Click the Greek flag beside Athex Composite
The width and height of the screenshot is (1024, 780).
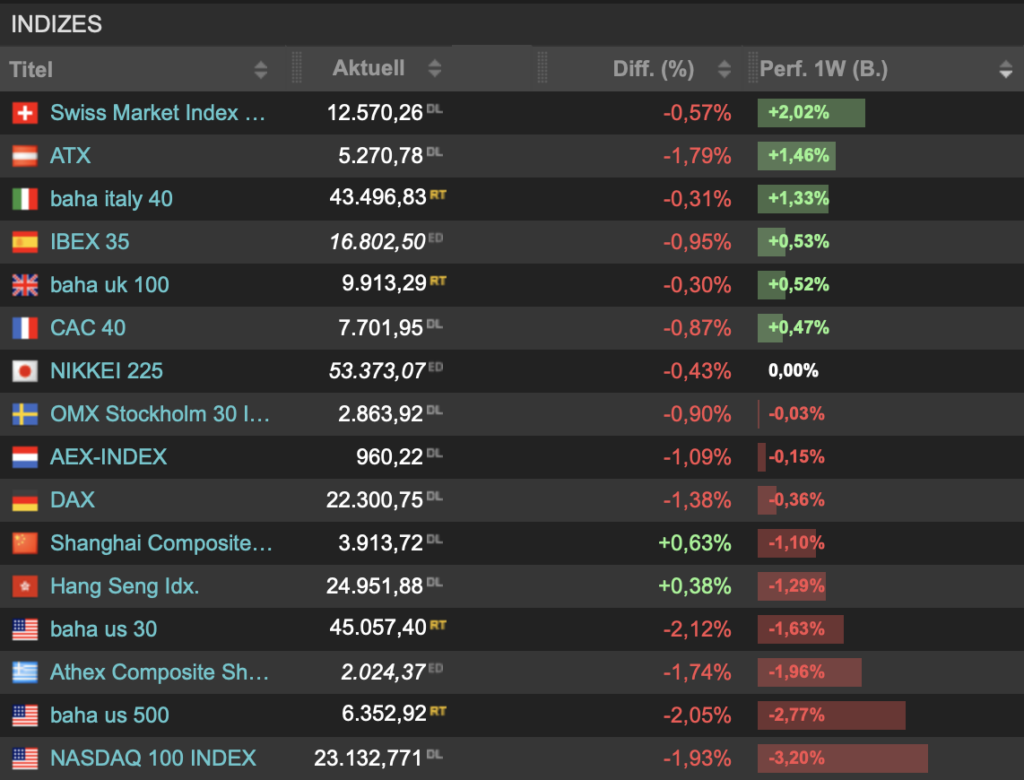coord(25,672)
